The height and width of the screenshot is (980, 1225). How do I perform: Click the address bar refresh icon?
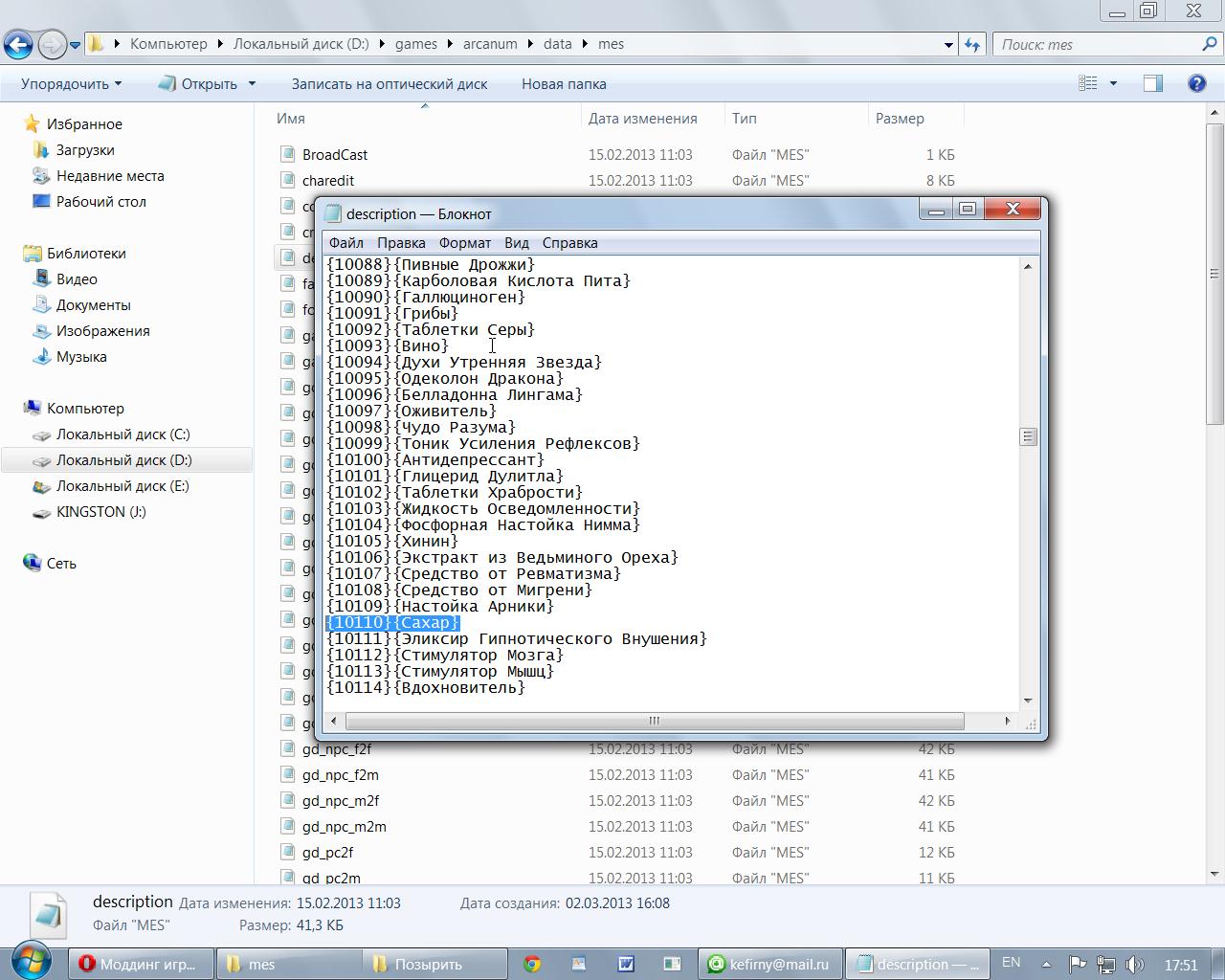click(x=972, y=44)
